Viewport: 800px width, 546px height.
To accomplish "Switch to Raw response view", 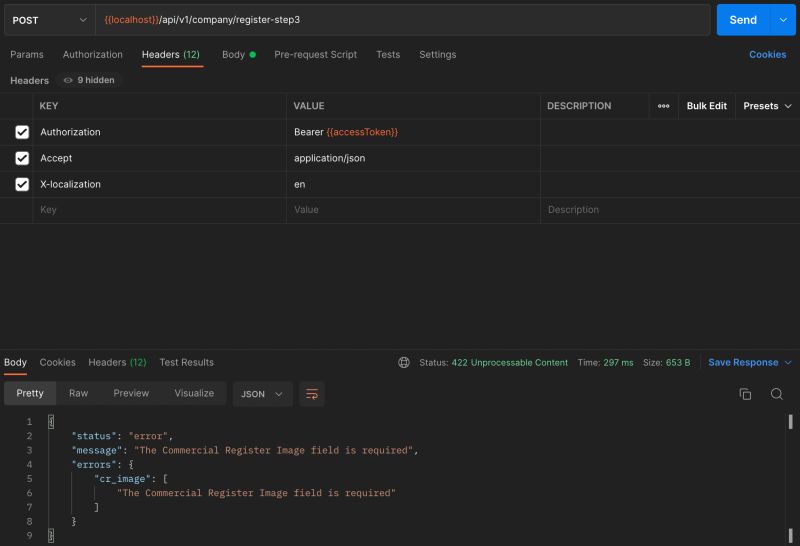I will (x=79, y=393).
